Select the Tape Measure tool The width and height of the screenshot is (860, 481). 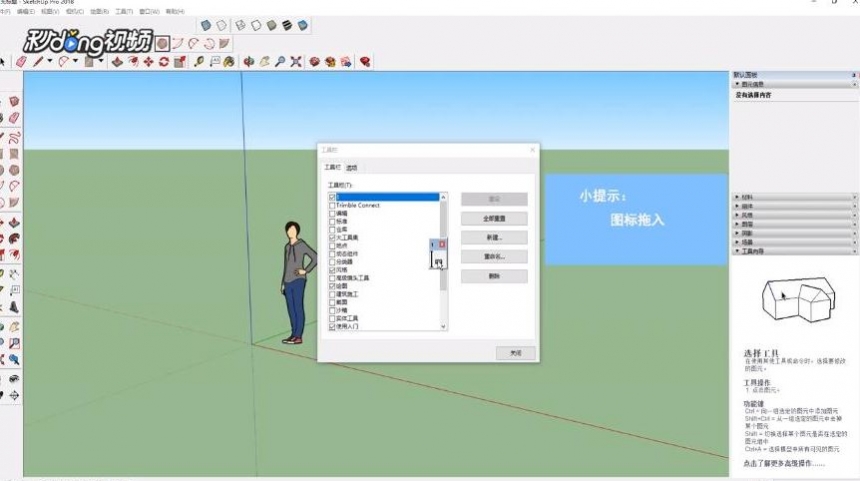(x=199, y=62)
